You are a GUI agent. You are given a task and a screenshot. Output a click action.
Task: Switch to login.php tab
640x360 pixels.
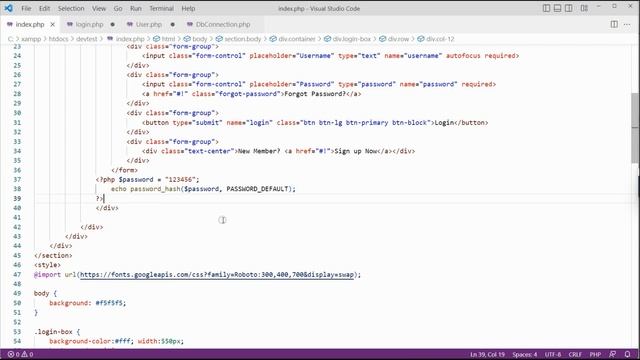pos(89,24)
